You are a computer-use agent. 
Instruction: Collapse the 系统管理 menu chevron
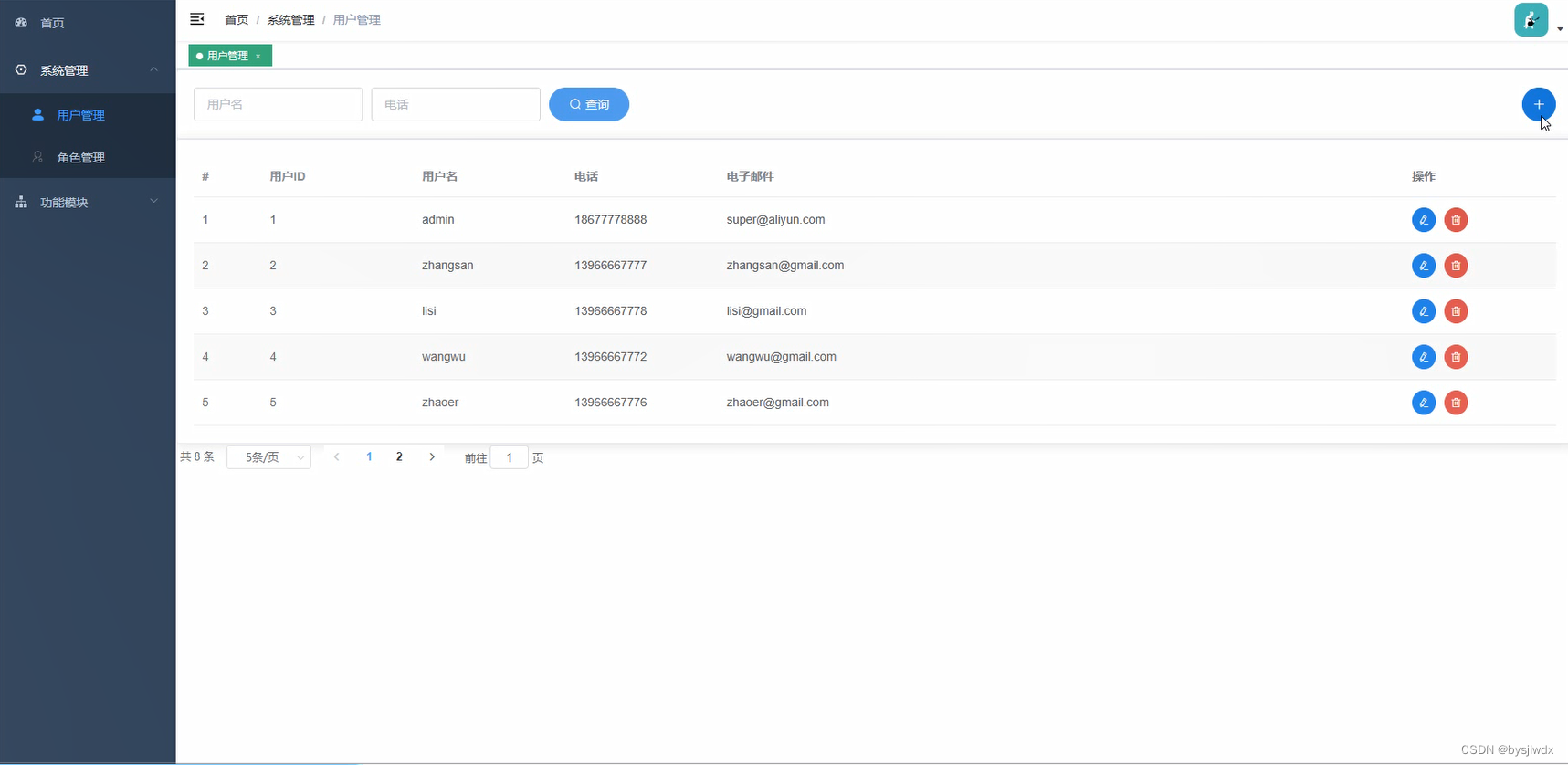[x=153, y=69]
